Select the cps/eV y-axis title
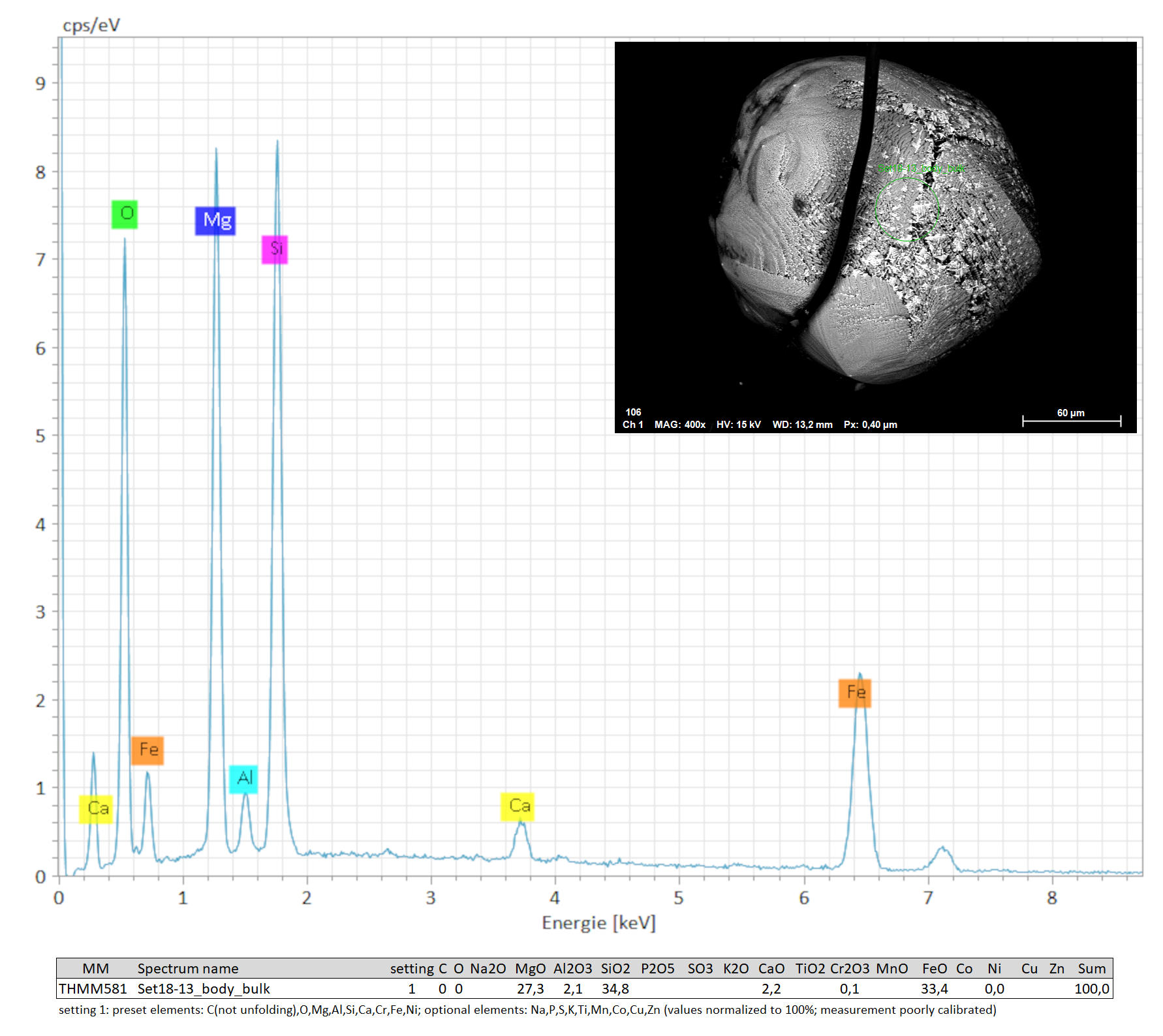The image size is (1163, 1036). click(x=91, y=25)
